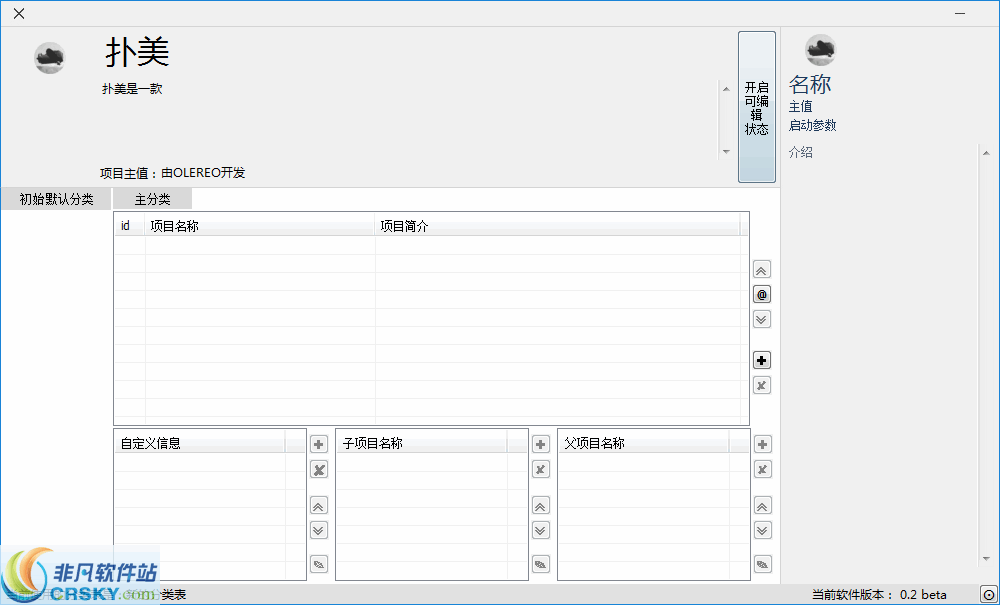This screenshot has height=605, width=1000.
Task: Click the add icon for 父项目名称 panel
Action: 762,443
